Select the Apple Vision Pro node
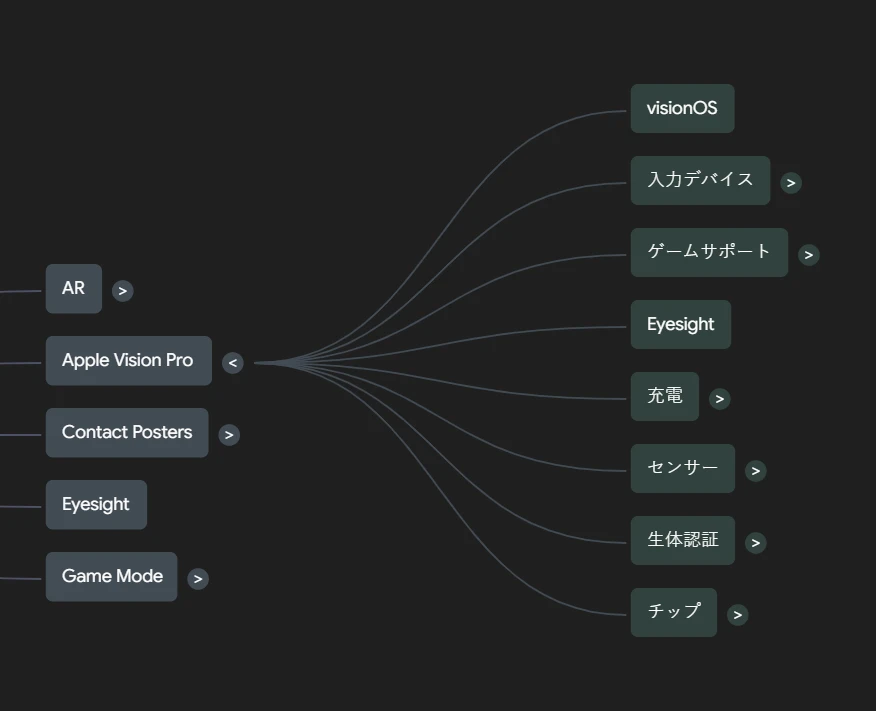The height and width of the screenshot is (711, 876). [128, 361]
